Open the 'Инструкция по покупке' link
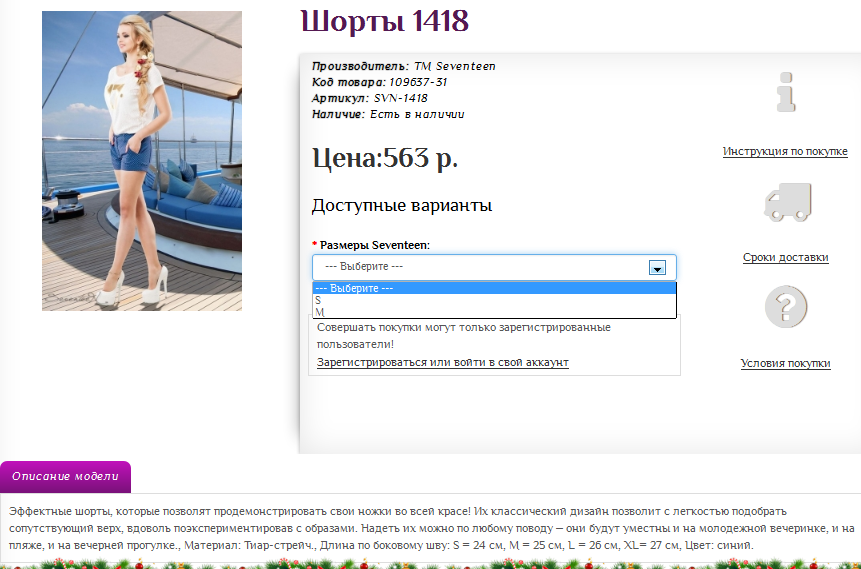 tap(785, 151)
